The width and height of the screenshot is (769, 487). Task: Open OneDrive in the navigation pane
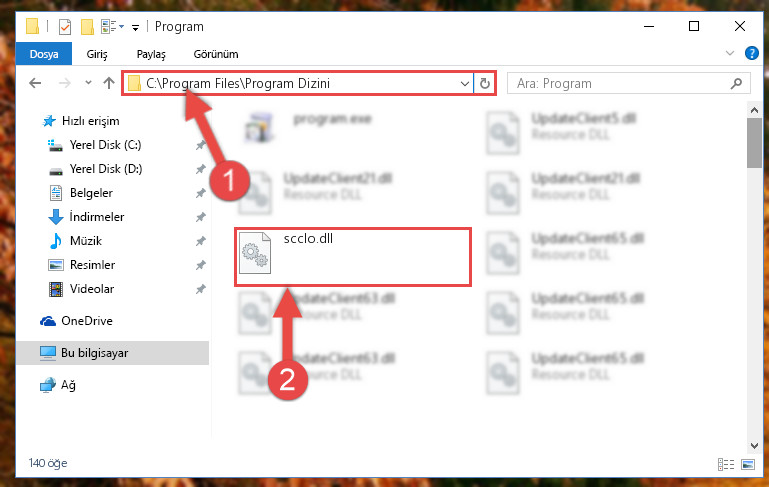pyautogui.click(x=87, y=321)
